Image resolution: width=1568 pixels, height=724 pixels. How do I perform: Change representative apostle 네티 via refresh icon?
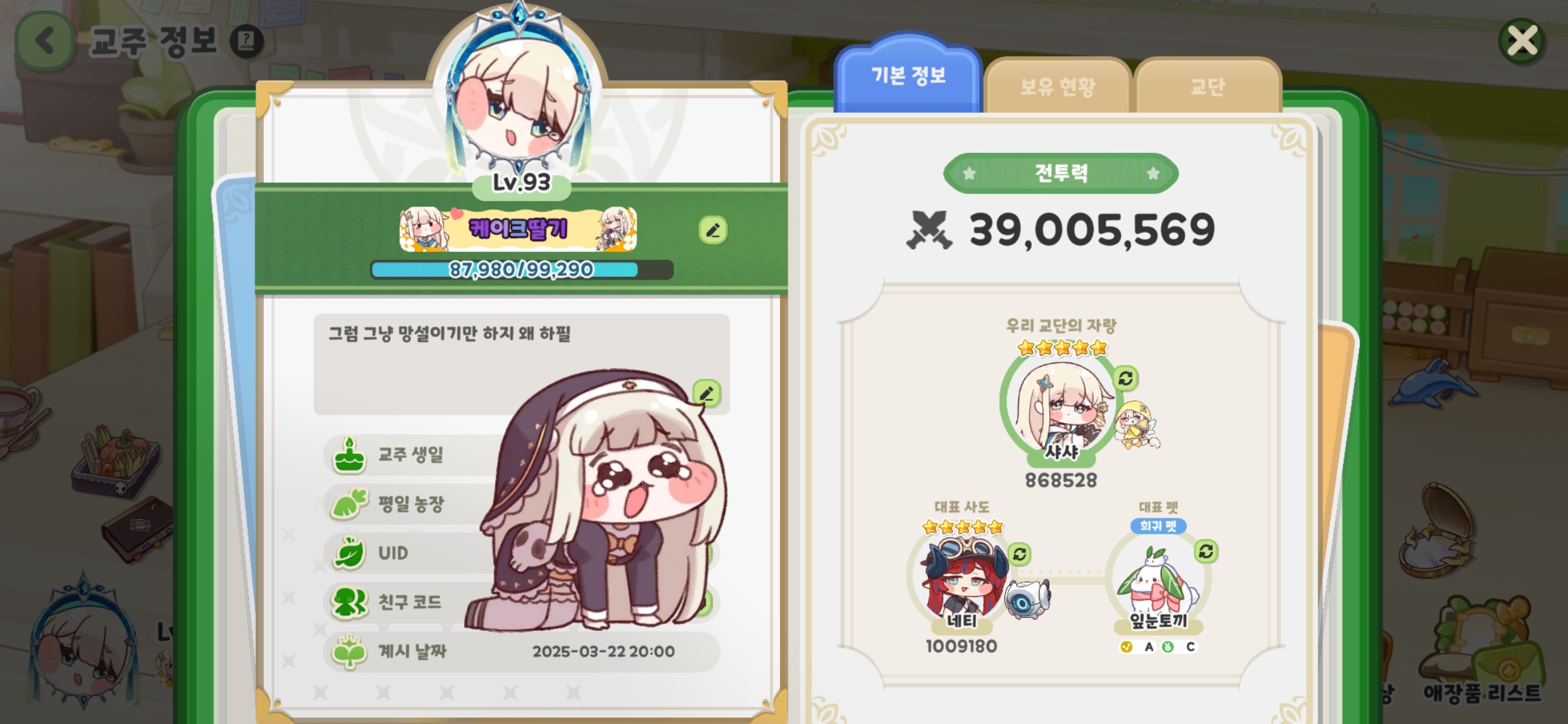coord(1019,554)
